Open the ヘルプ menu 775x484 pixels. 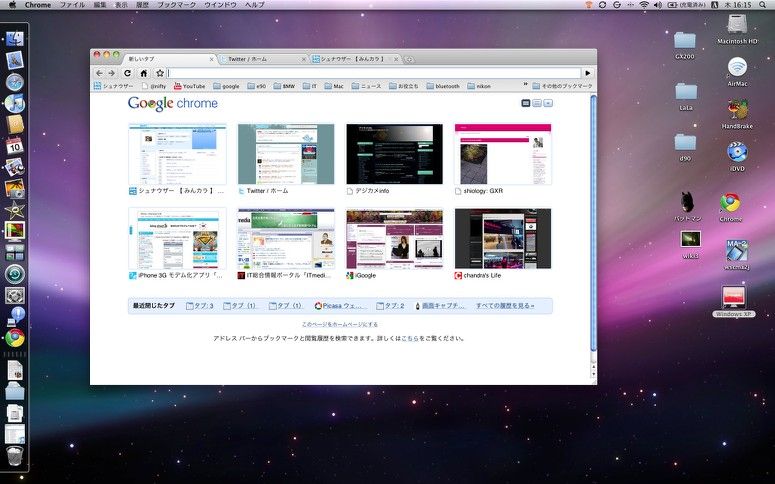pyautogui.click(x=255, y=4)
